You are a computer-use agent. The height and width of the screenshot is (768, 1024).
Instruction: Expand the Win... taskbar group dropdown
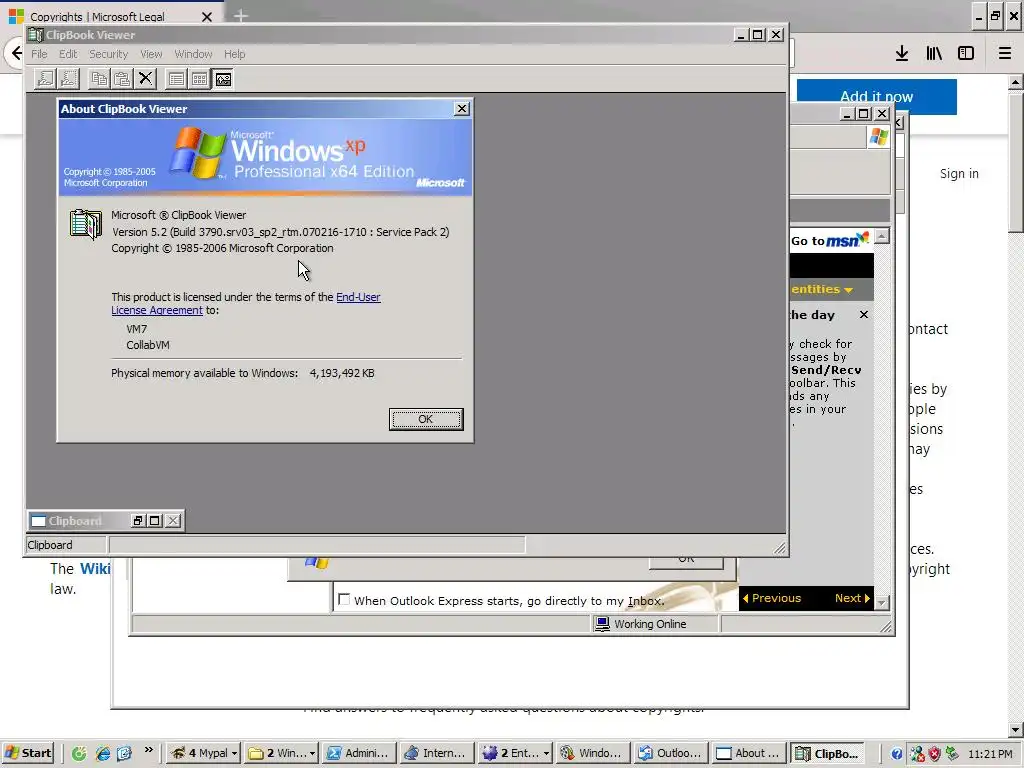tap(312, 754)
